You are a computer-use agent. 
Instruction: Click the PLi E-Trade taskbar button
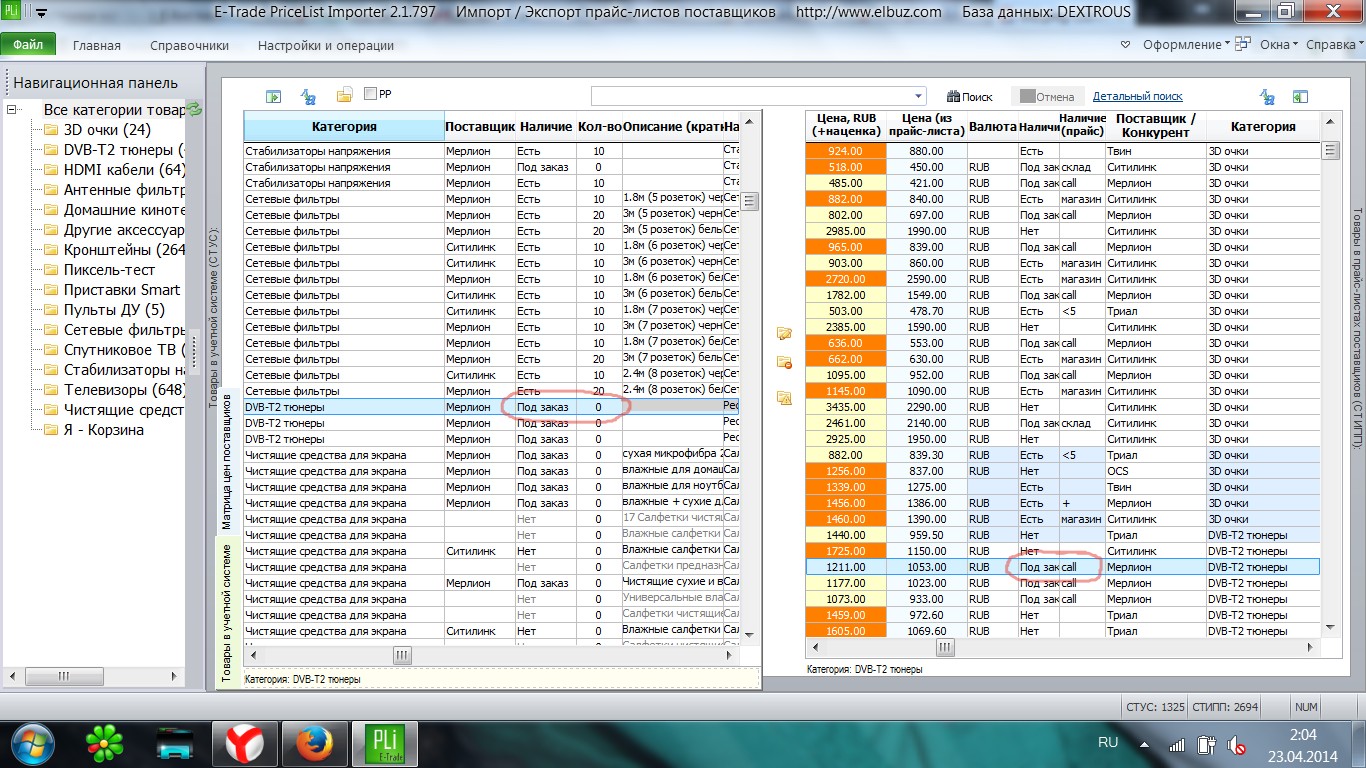384,744
